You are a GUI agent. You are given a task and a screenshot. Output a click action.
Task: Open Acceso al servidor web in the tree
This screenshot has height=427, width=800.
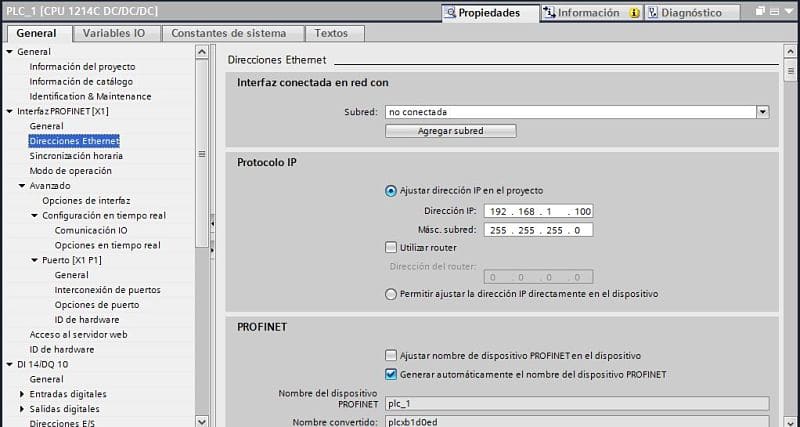[78, 334]
